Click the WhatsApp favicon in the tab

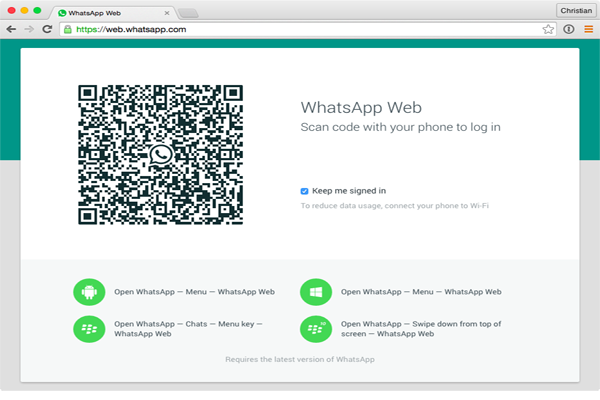pos(62,13)
